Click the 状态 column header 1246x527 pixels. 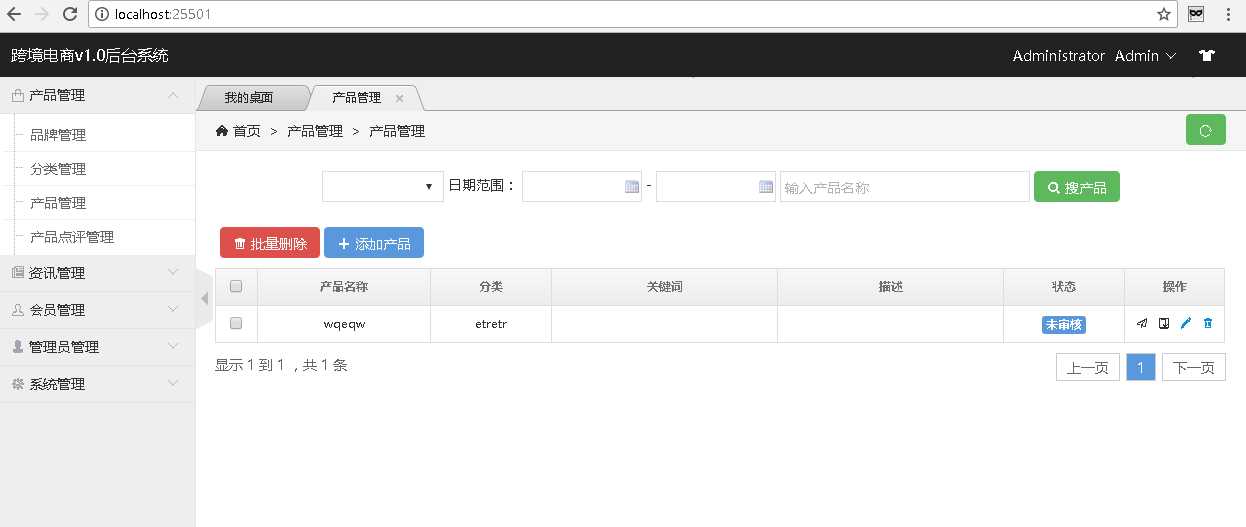[1064, 287]
